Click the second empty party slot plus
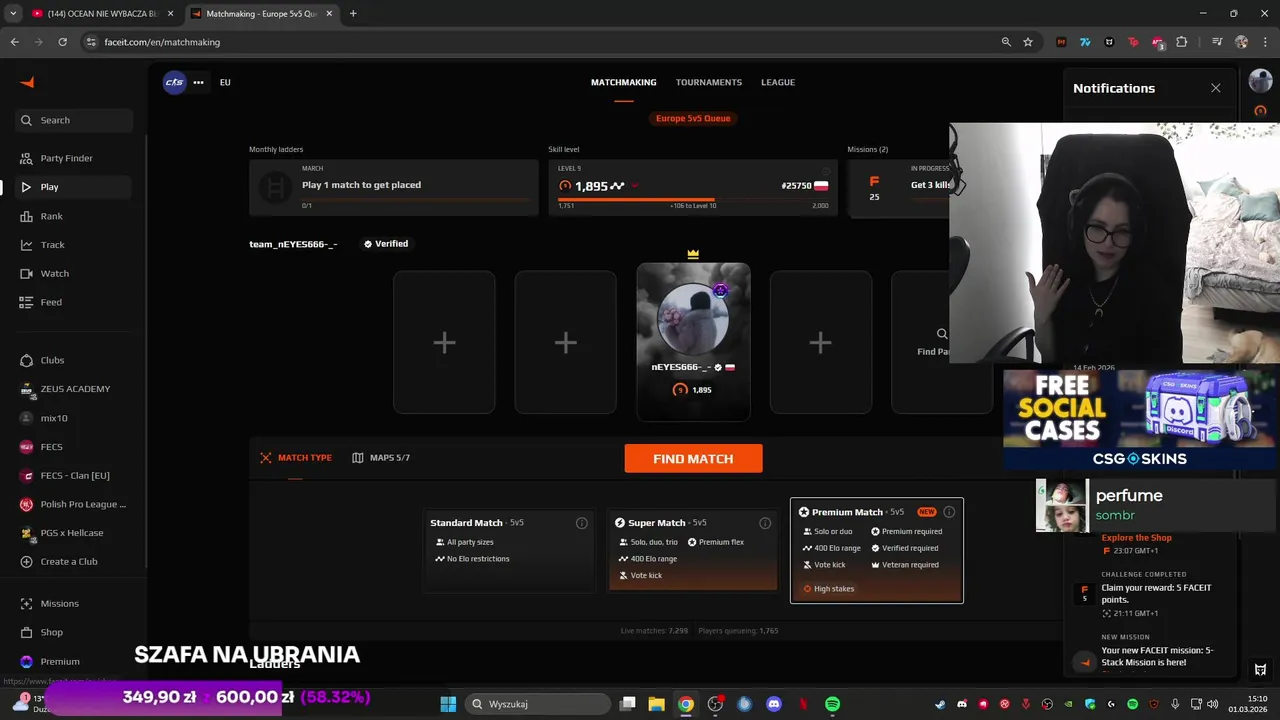Image resolution: width=1280 pixels, height=720 pixels. tap(565, 342)
